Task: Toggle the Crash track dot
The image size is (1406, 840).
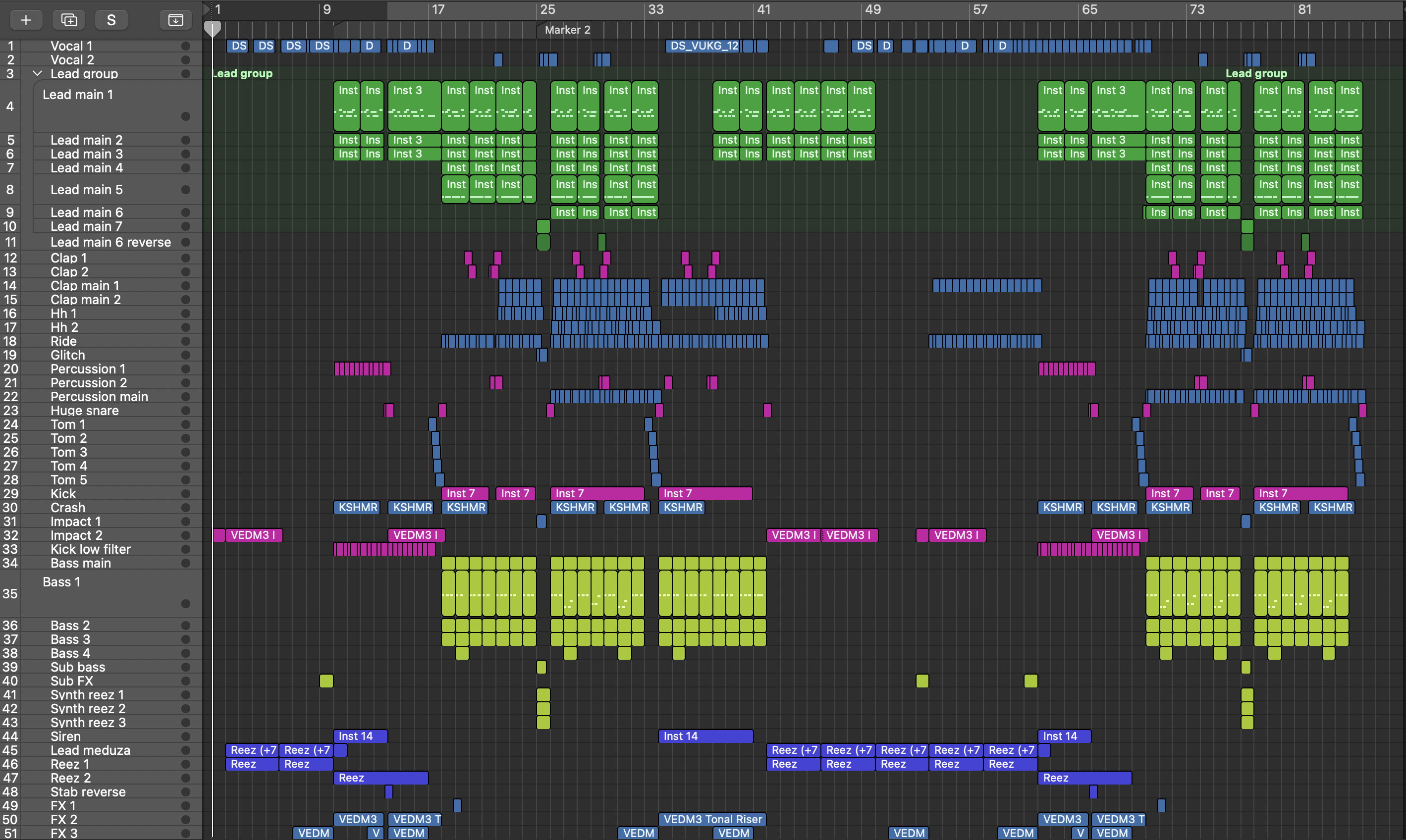Action: tap(185, 508)
